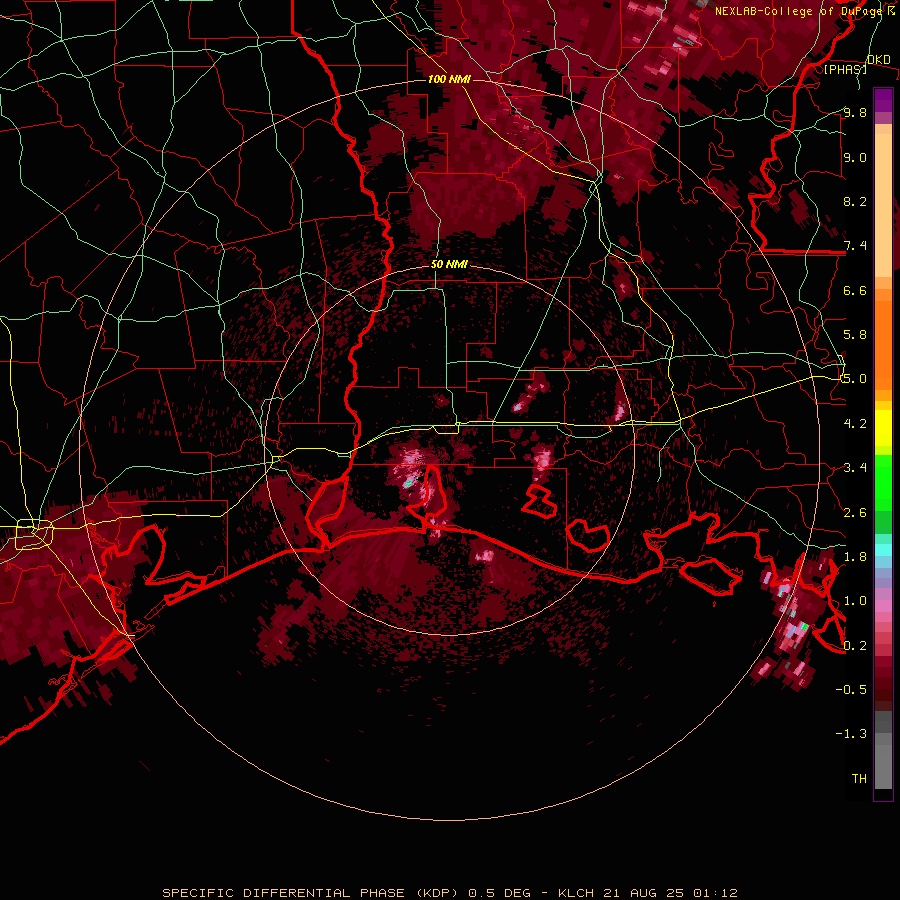Click the TH label at the bottom of the scale

[859, 779]
